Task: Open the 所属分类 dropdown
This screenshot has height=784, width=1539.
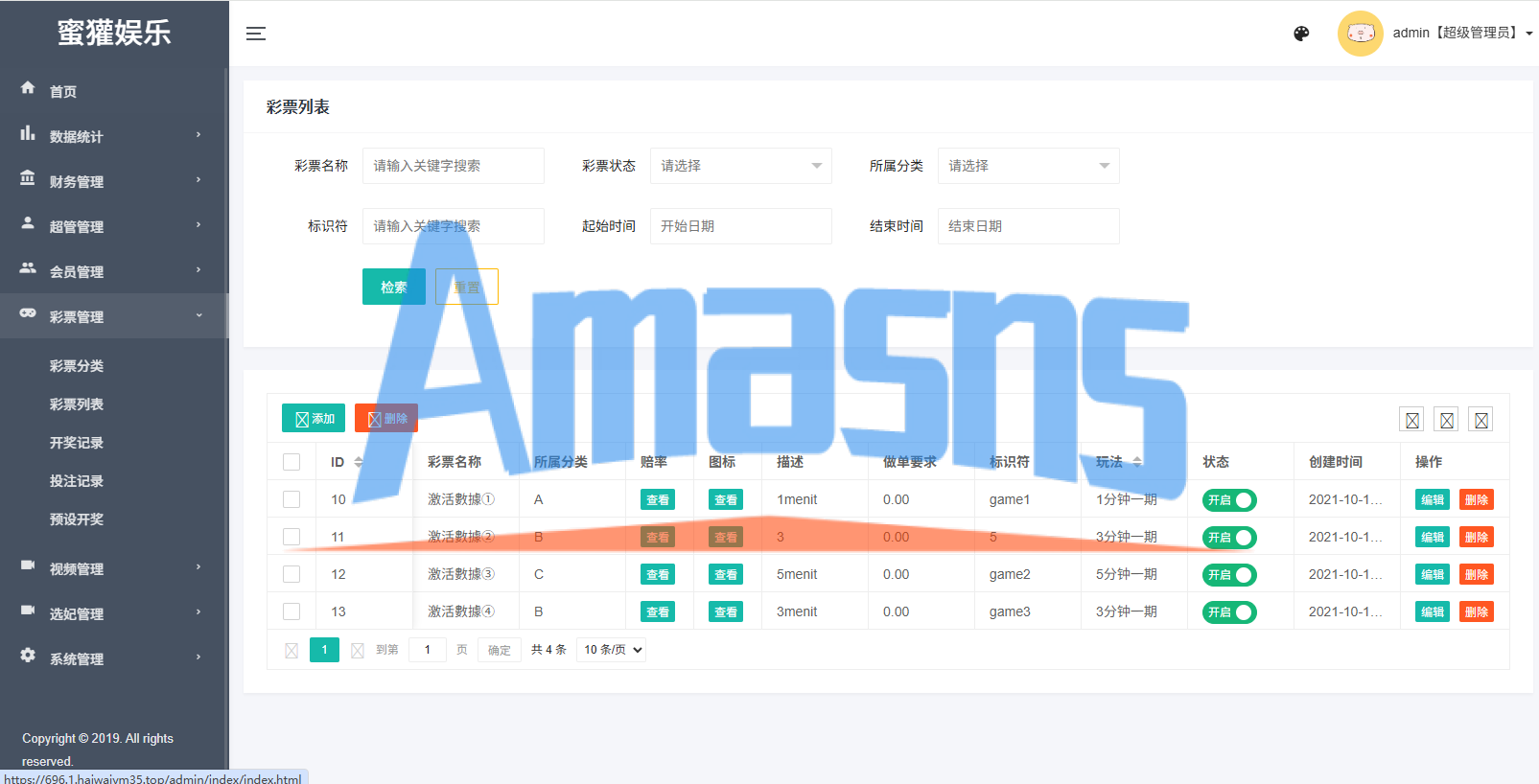Action: [x=1029, y=166]
